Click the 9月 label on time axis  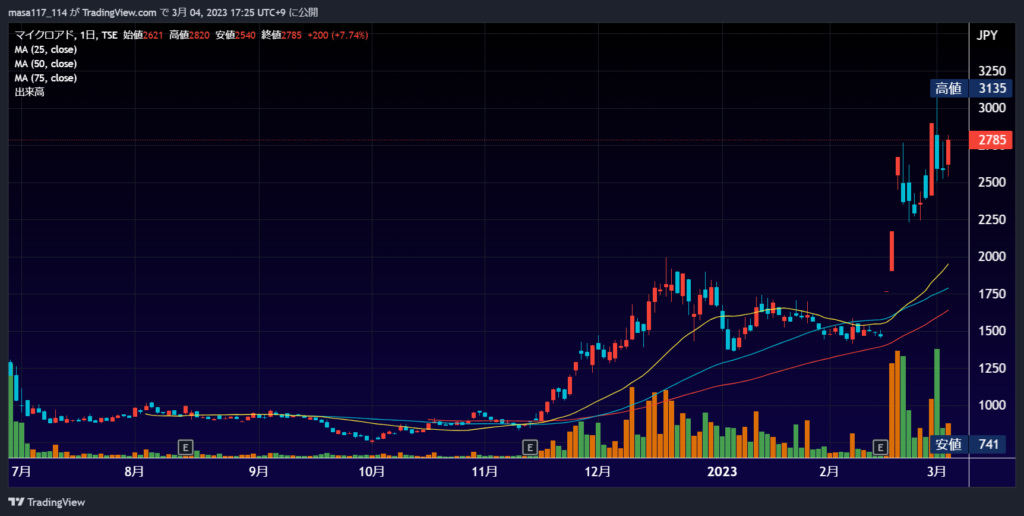(259, 472)
